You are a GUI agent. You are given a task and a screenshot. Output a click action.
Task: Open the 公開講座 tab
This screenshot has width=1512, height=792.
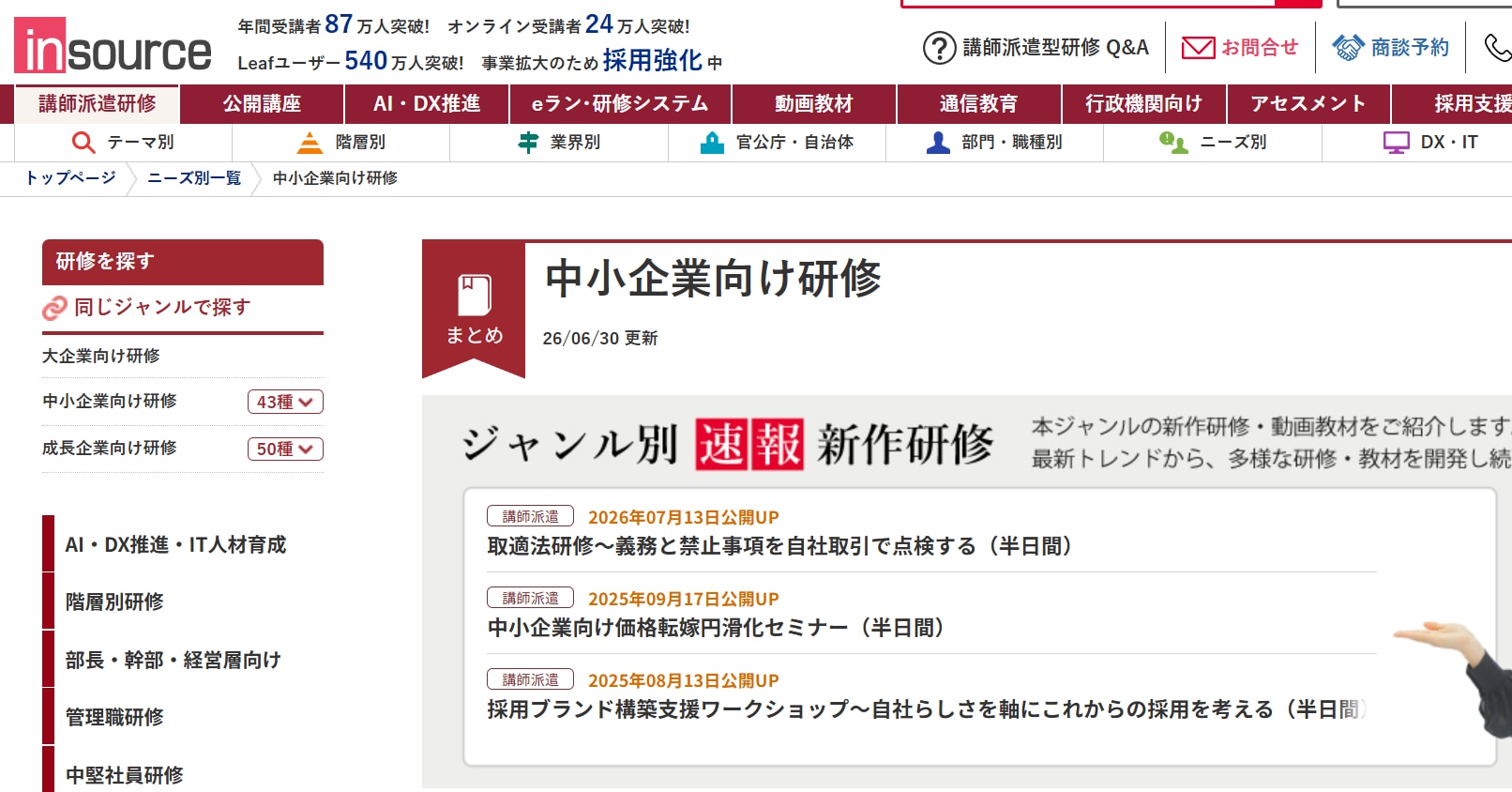click(262, 104)
